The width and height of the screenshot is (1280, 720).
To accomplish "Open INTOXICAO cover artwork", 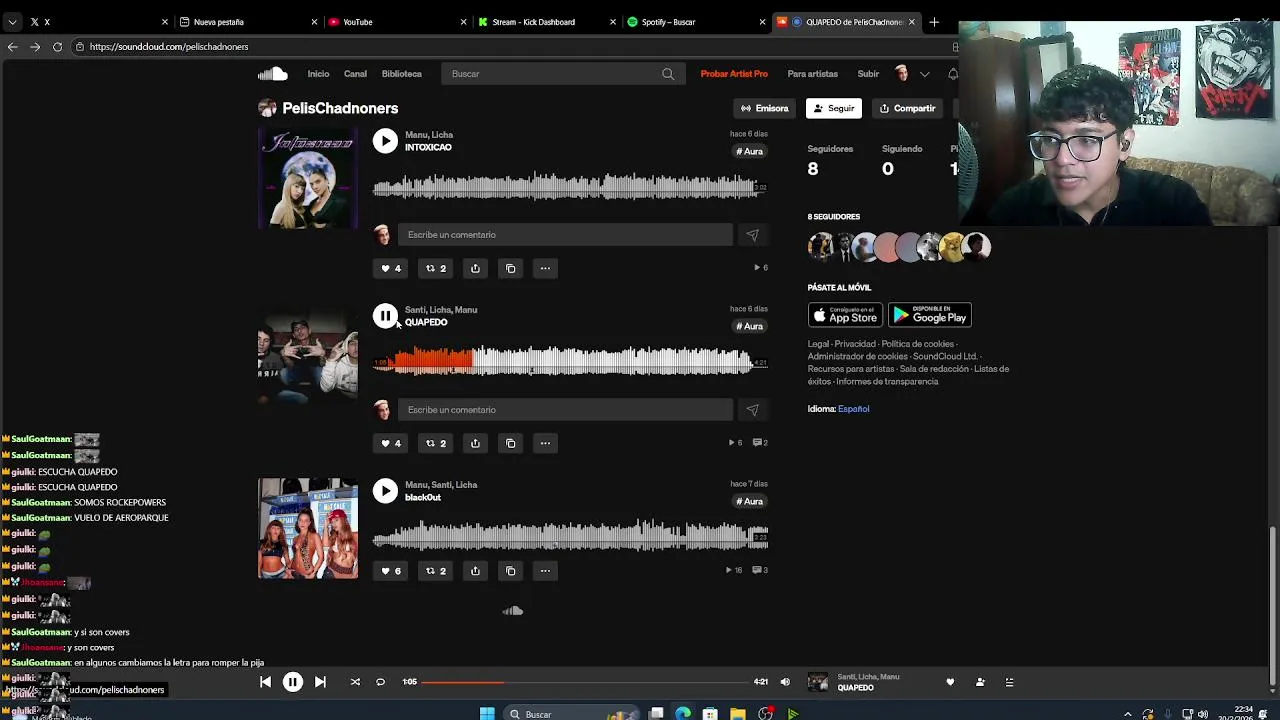I will pyautogui.click(x=308, y=179).
